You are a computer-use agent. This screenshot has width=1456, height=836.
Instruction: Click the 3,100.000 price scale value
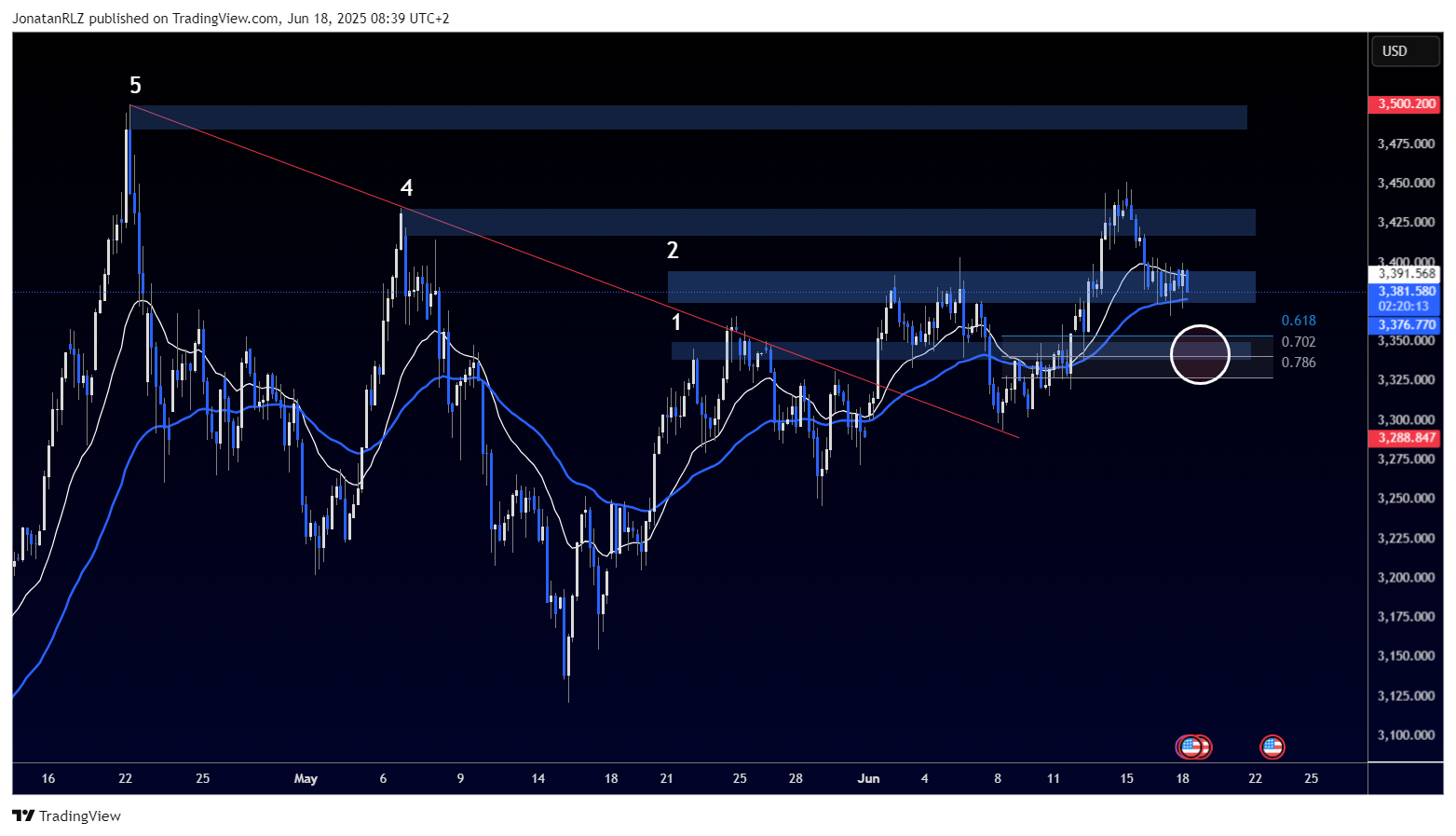1406,734
